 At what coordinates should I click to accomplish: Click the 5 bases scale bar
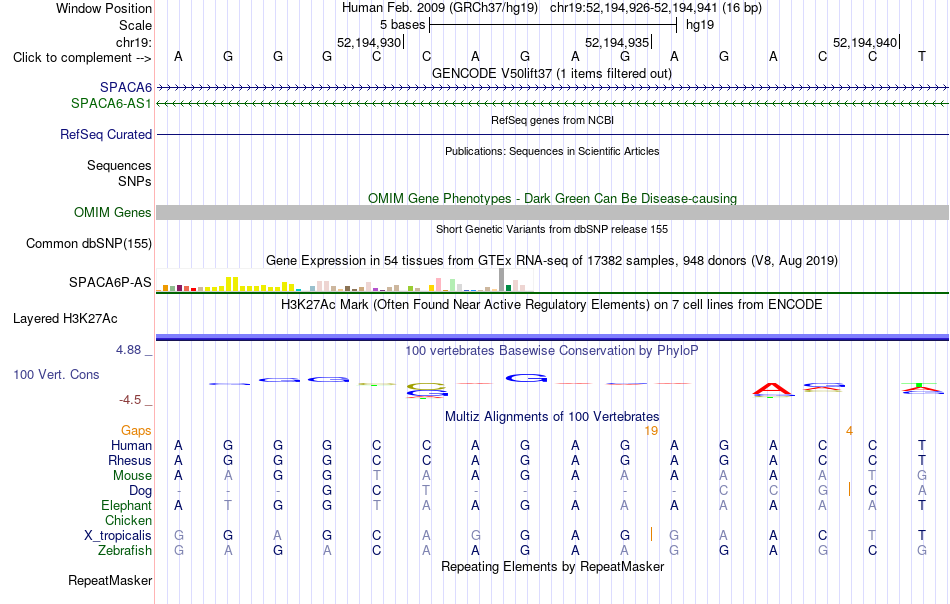point(553,25)
